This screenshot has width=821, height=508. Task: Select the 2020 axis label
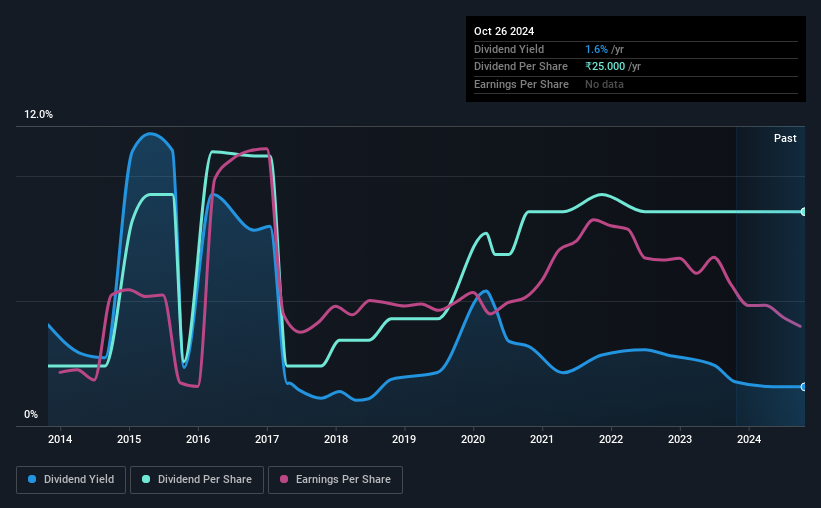[x=473, y=439]
